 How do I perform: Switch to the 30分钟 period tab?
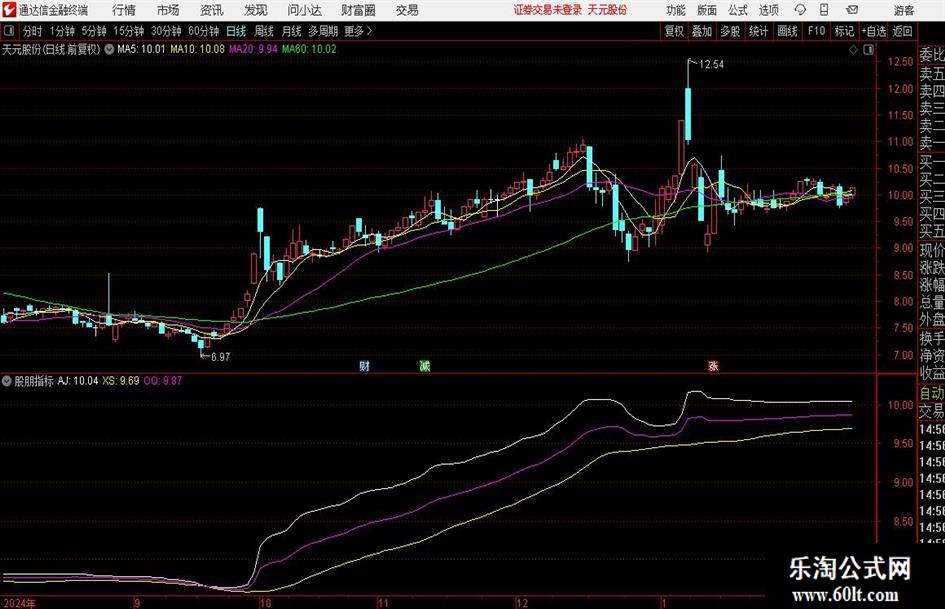coord(166,31)
